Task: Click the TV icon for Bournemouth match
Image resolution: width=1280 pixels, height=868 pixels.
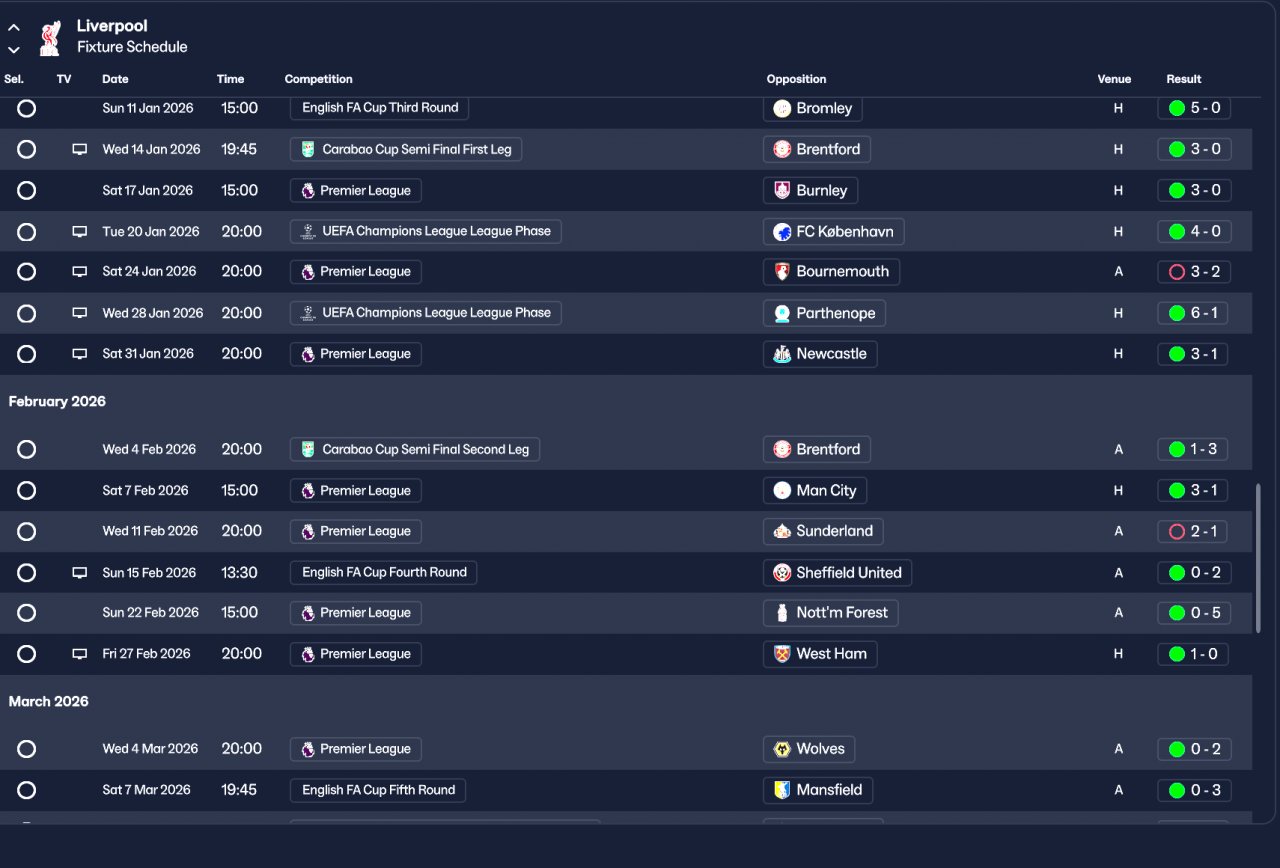Action: coord(80,272)
